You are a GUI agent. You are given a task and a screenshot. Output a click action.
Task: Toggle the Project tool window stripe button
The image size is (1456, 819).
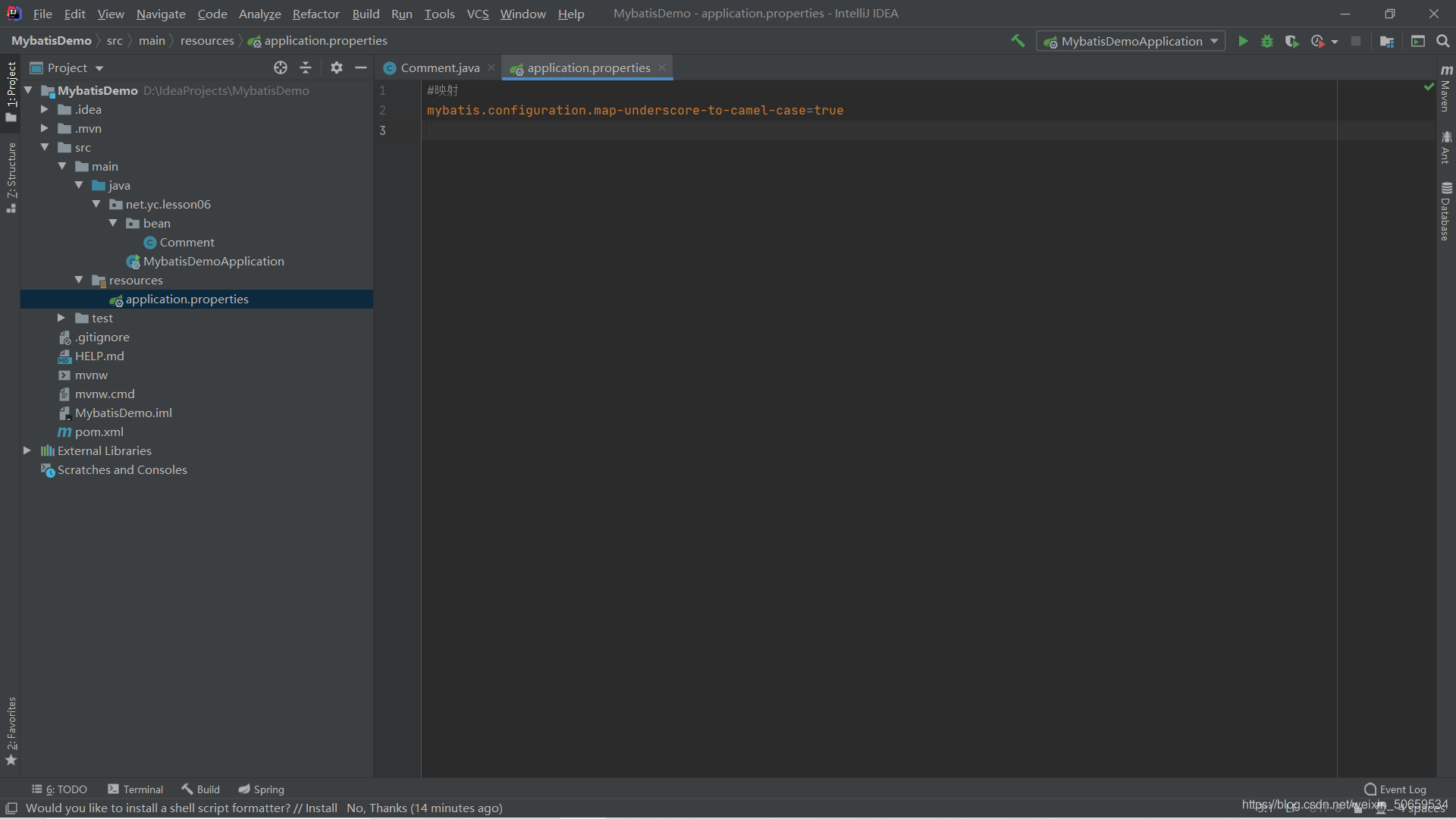tap(11, 92)
